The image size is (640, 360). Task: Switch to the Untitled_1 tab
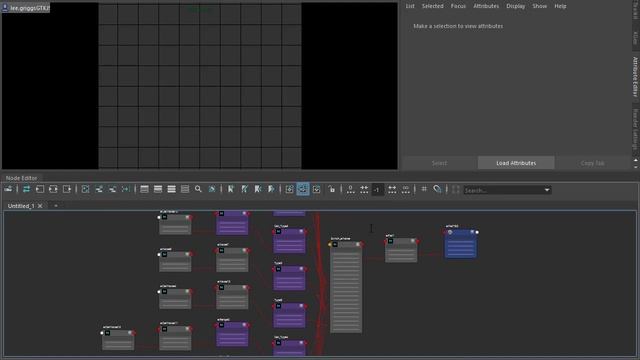21,206
